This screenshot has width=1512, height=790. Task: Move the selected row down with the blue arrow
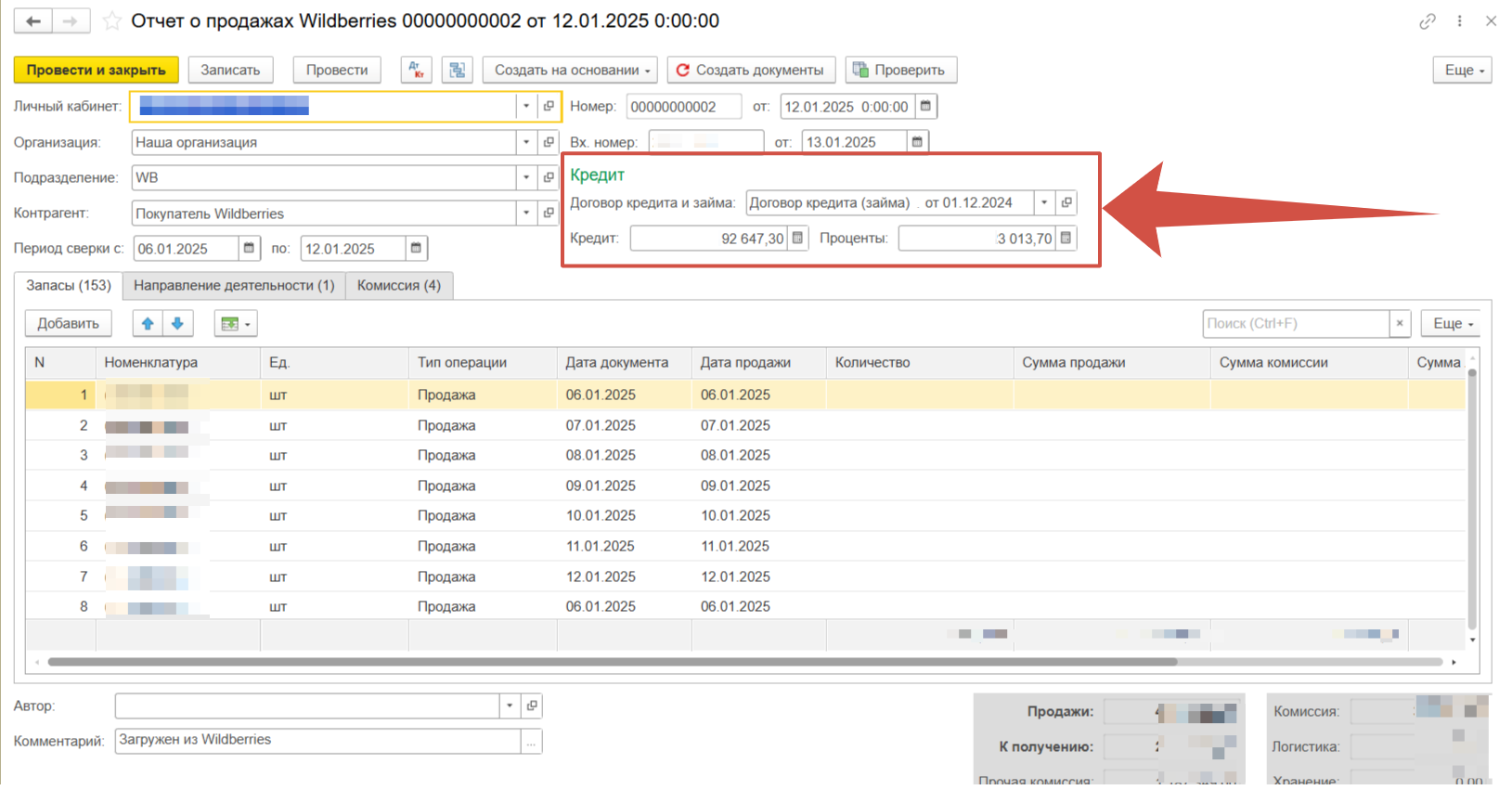click(x=177, y=323)
